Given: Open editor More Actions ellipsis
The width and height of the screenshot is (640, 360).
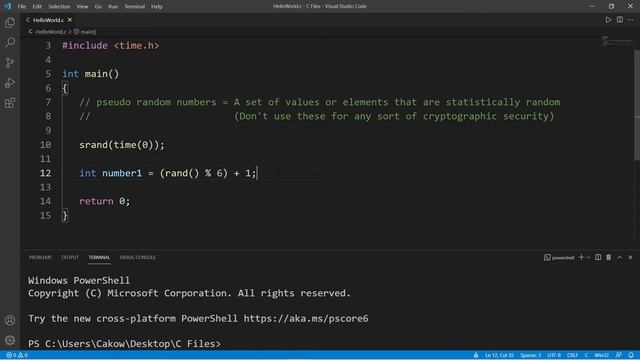Looking at the screenshot, I should tap(631, 20).
